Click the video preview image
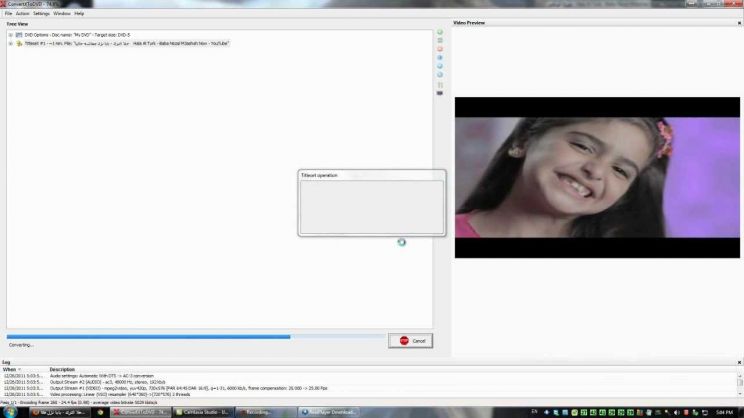This screenshot has width=744, height=418. 597,177
